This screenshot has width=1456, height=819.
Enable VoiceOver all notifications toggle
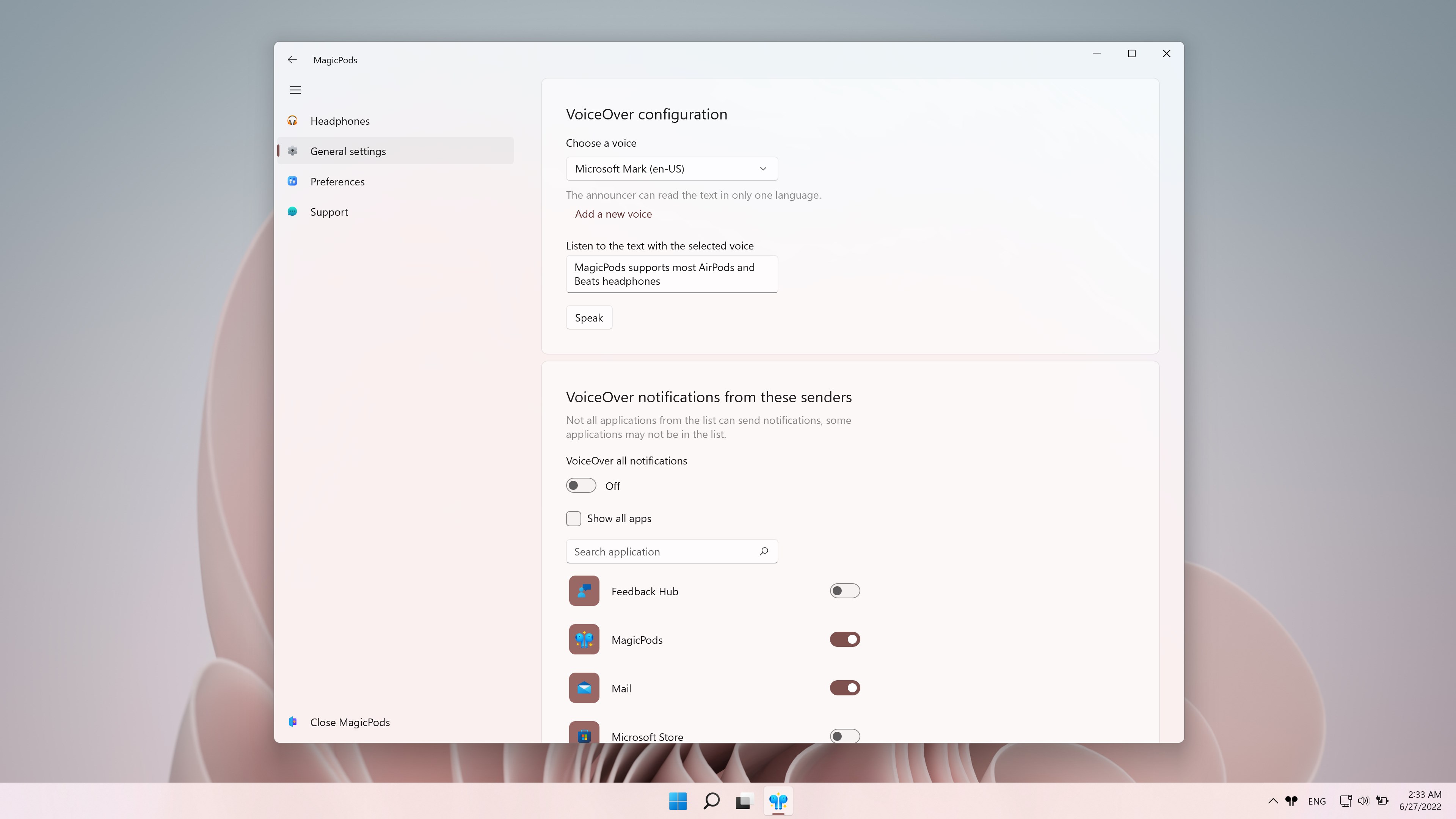point(581,485)
